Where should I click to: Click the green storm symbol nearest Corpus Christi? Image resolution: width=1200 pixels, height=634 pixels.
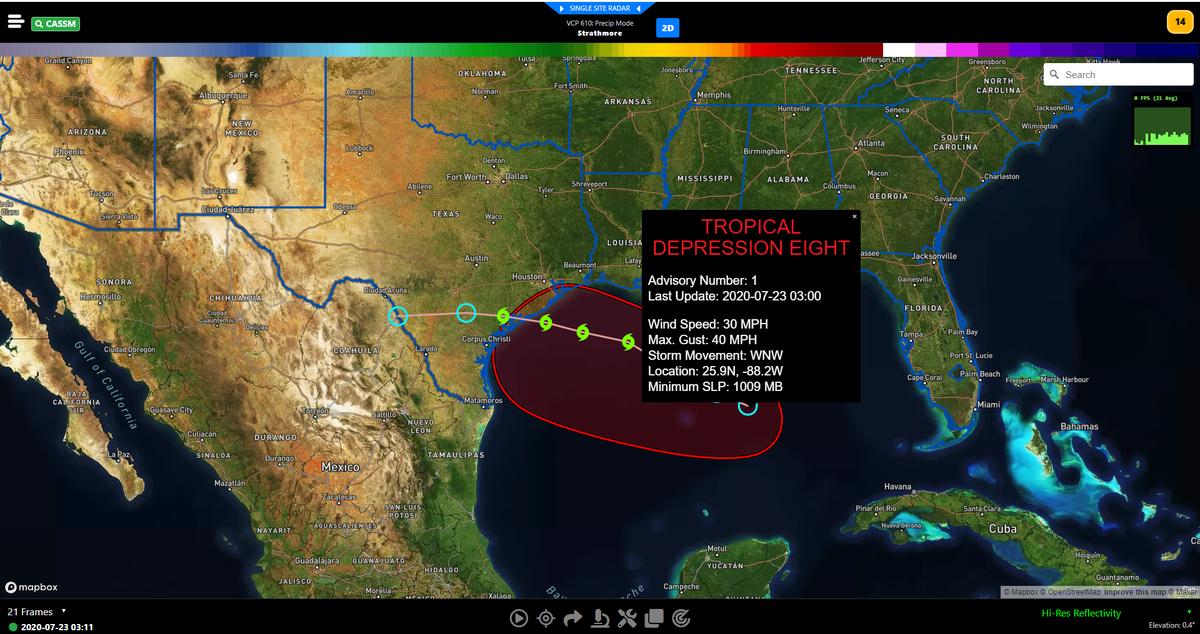[504, 316]
